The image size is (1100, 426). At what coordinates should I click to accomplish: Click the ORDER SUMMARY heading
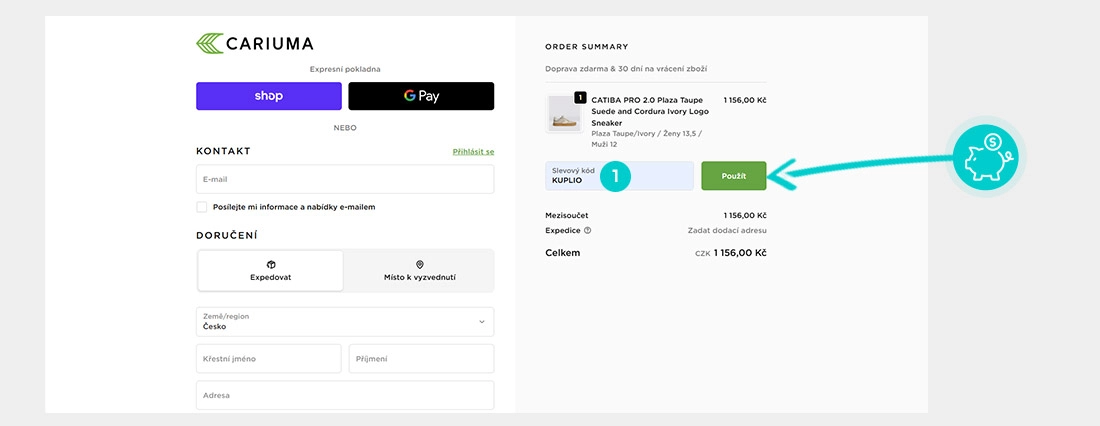click(586, 47)
